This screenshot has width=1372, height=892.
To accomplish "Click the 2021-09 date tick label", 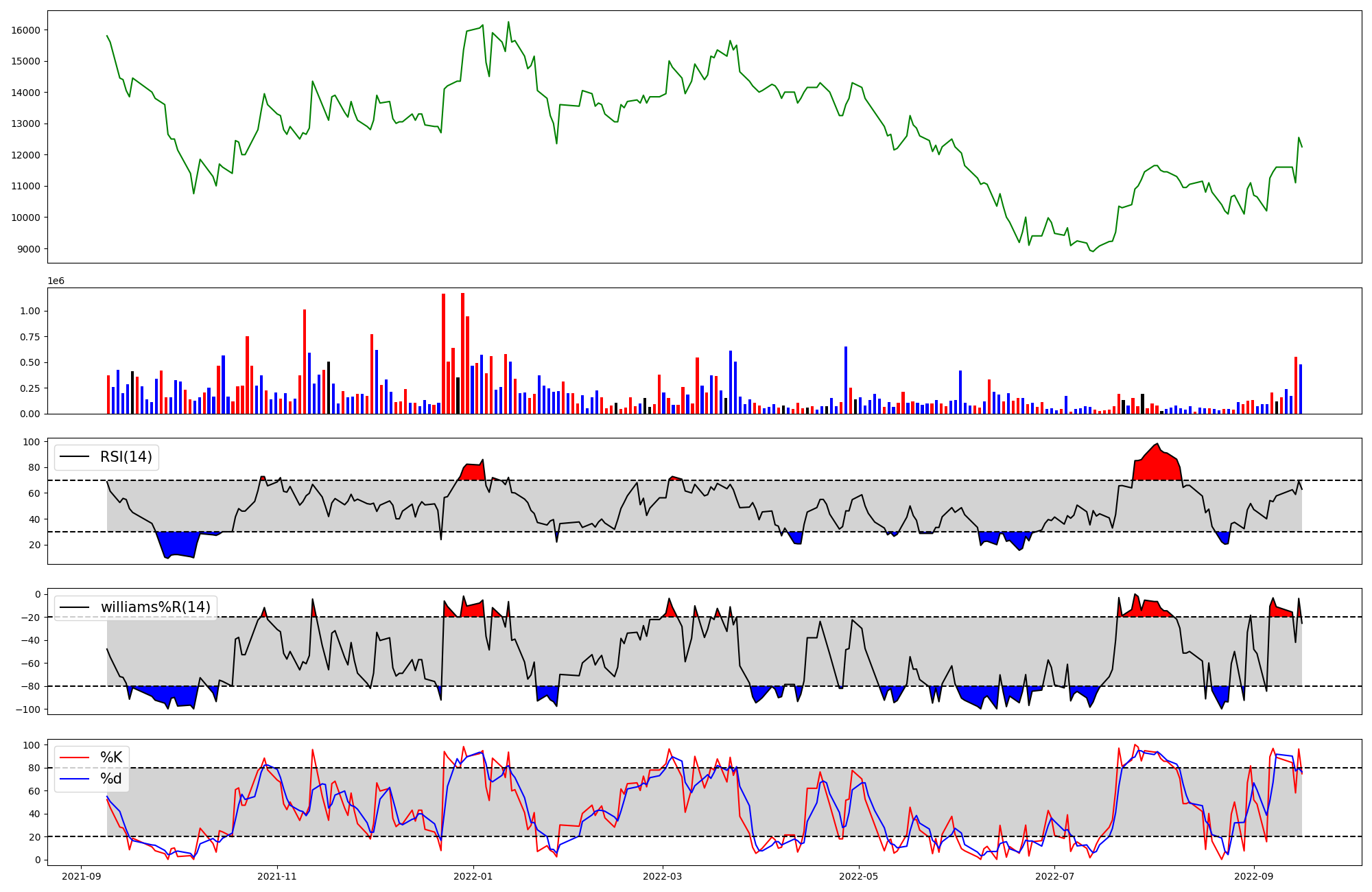I will pyautogui.click(x=82, y=876).
